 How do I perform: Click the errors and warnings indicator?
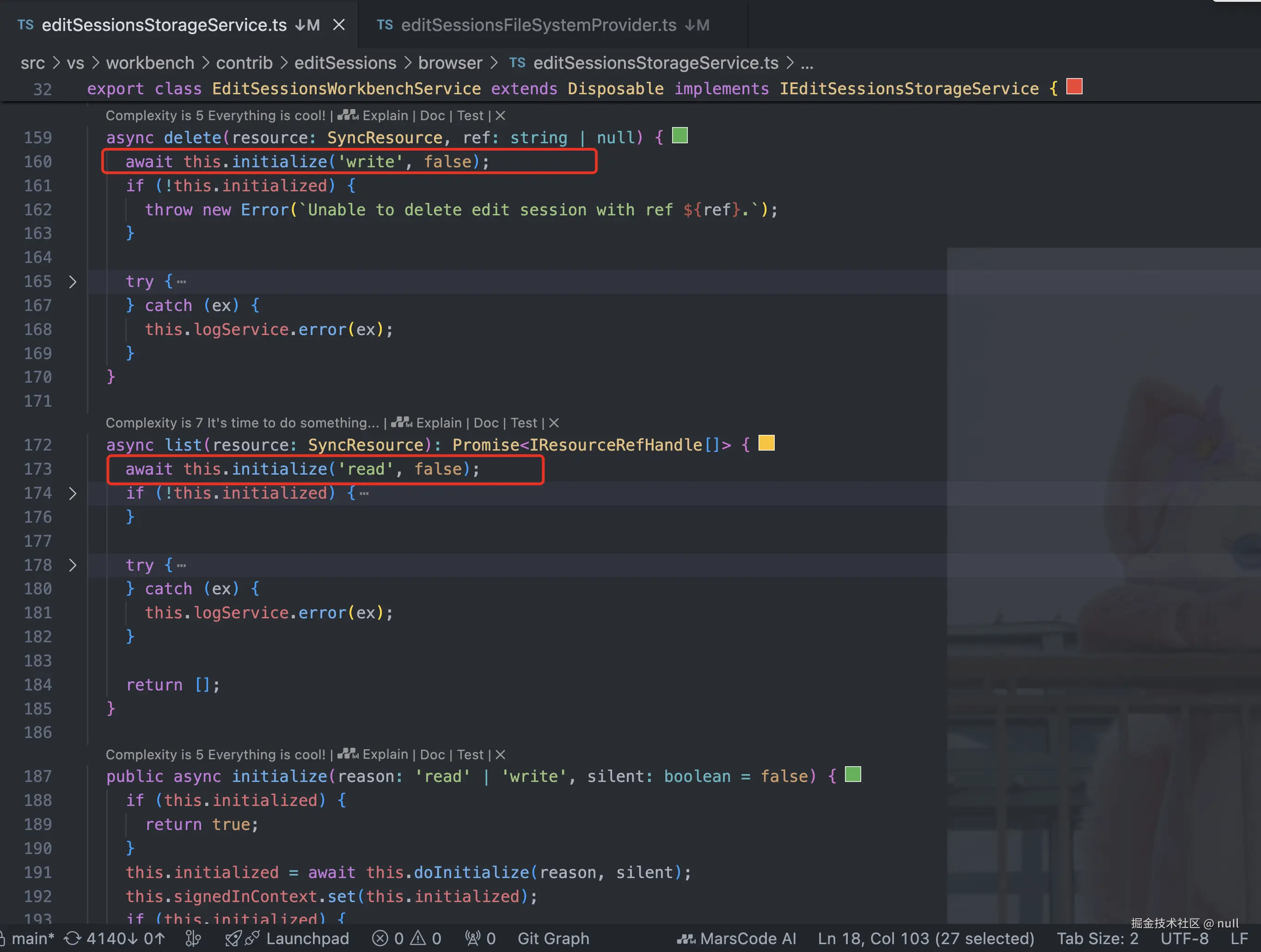406,938
